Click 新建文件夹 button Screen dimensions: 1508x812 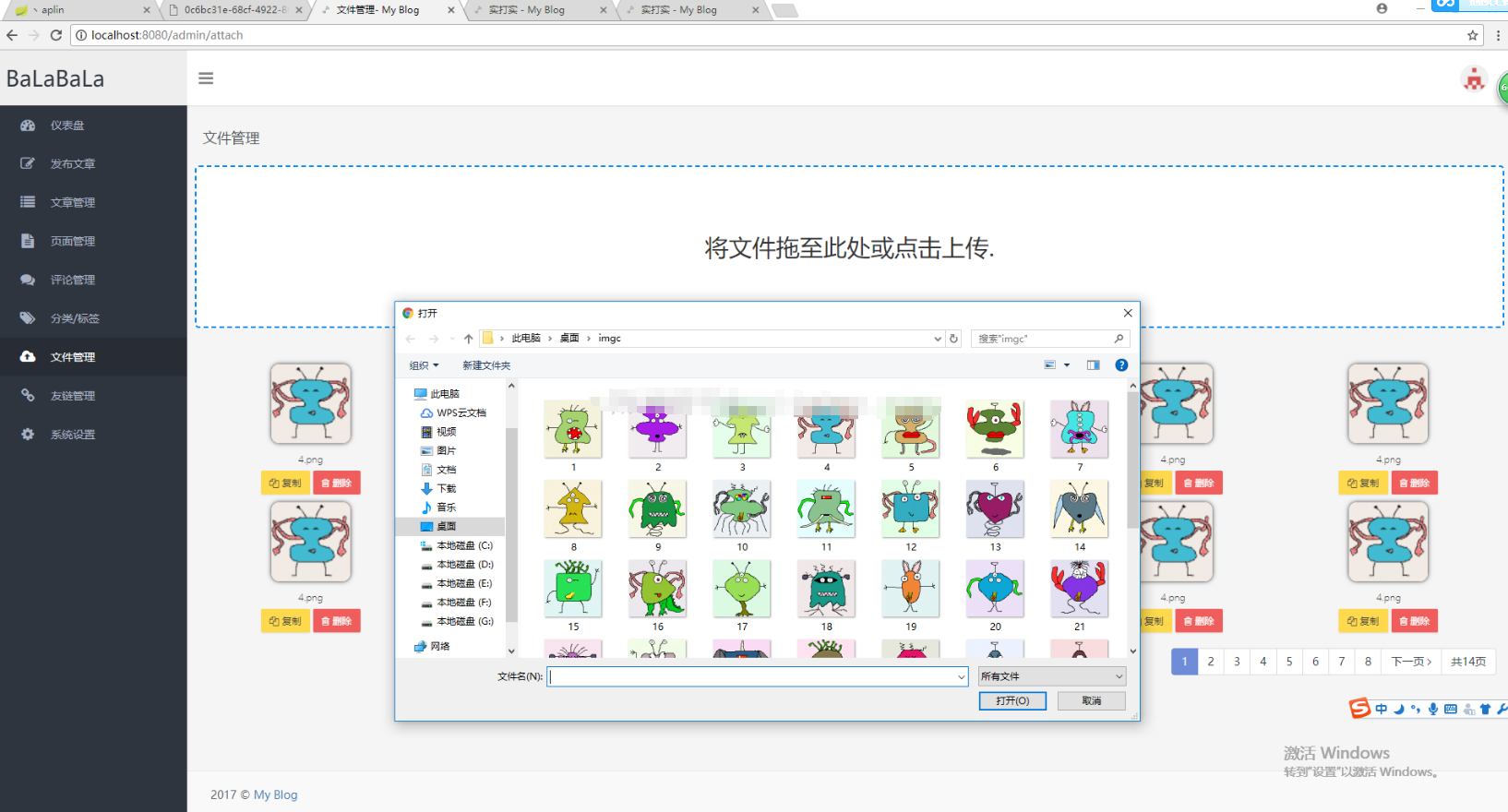pyautogui.click(x=486, y=366)
